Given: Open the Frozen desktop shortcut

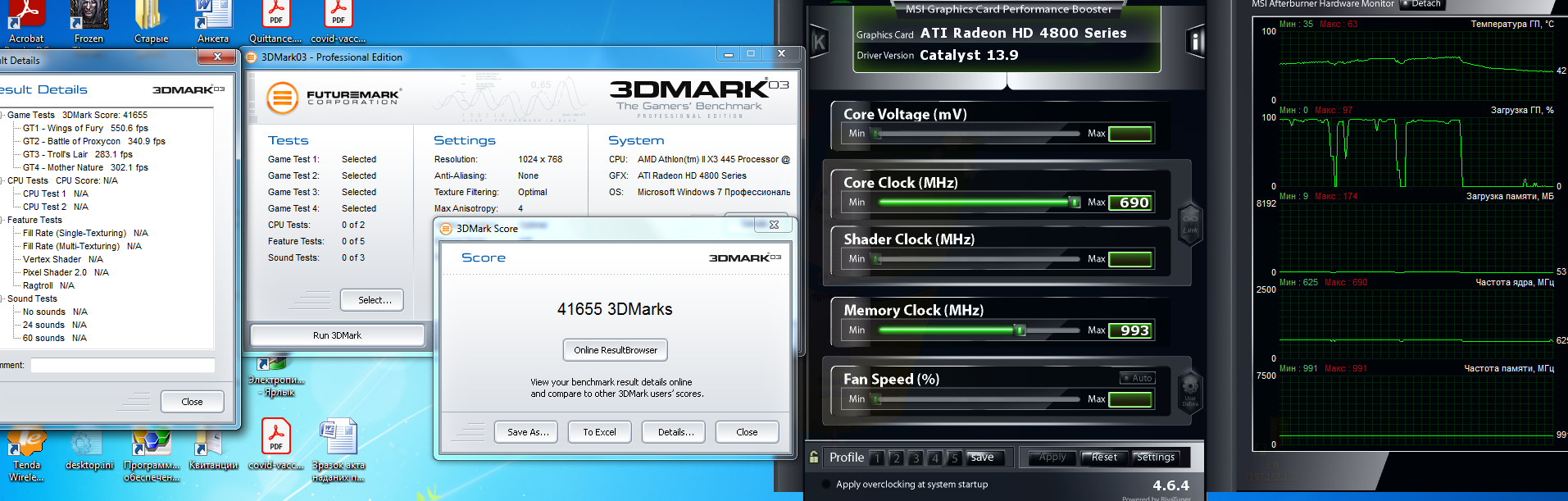Looking at the screenshot, I should coord(89,20).
